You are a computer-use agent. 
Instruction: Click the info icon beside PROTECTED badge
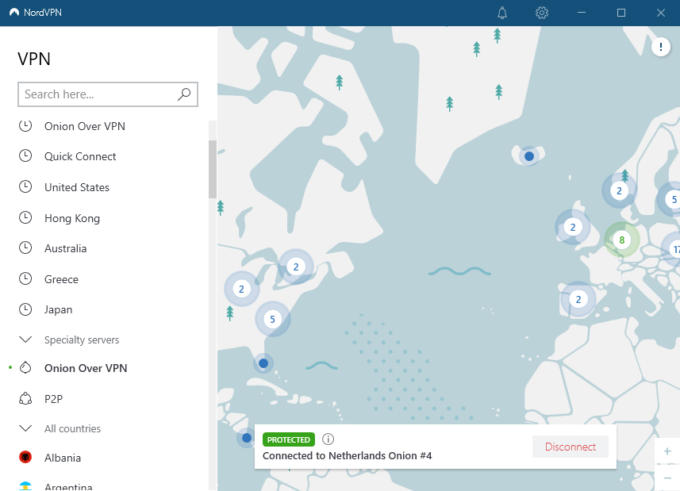tap(328, 439)
